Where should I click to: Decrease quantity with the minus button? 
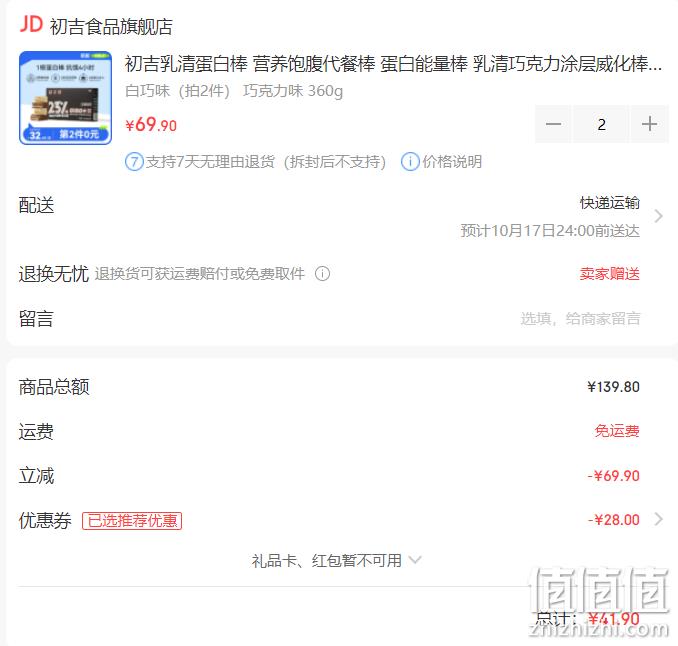pyautogui.click(x=553, y=124)
